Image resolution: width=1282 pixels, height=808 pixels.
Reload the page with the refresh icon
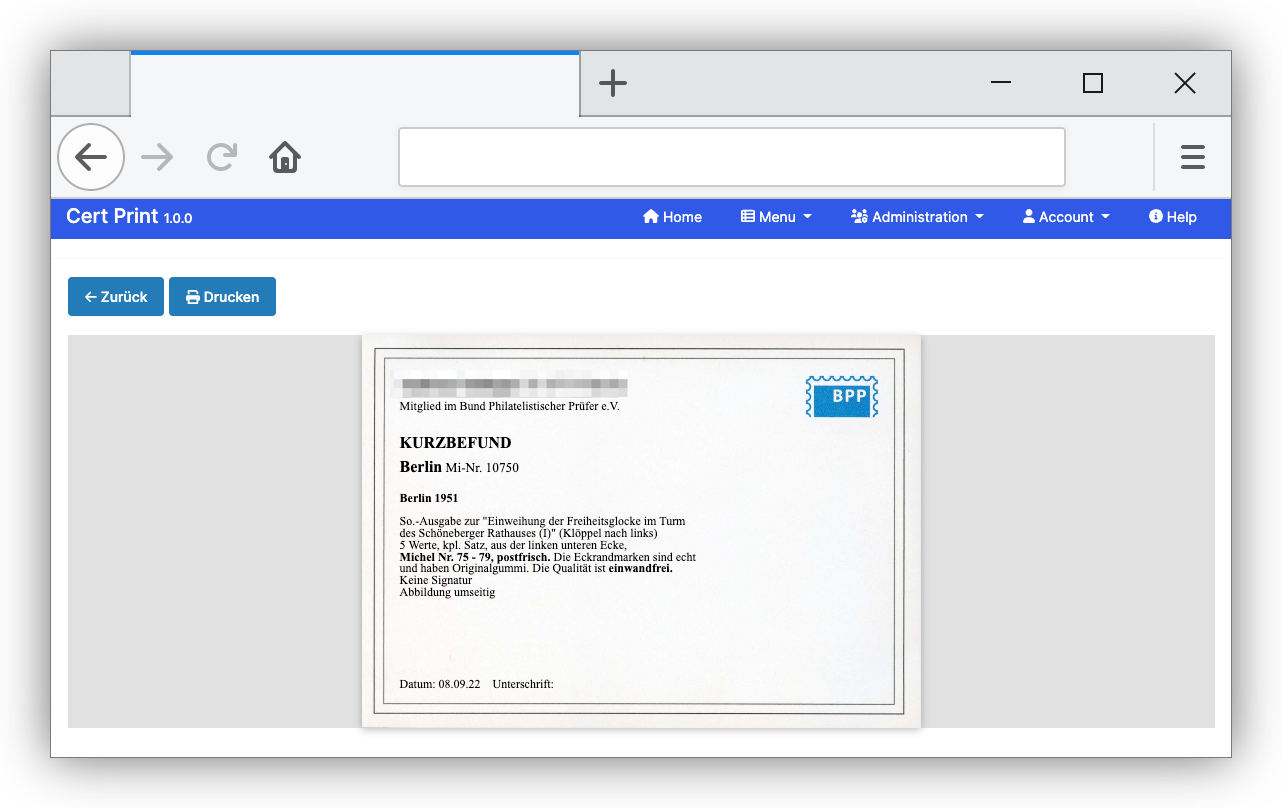tap(221, 157)
